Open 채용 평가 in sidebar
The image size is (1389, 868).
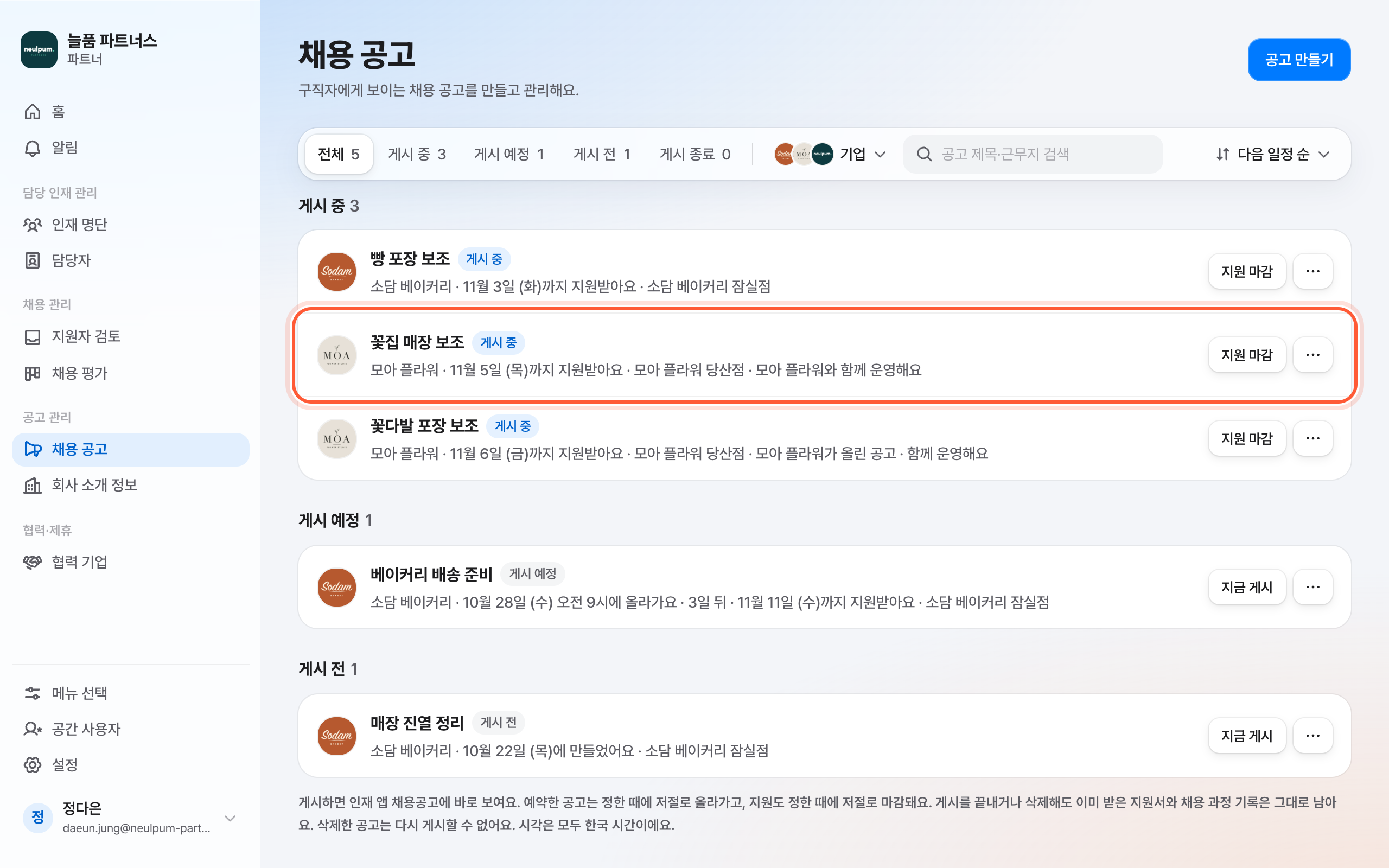pos(130,373)
